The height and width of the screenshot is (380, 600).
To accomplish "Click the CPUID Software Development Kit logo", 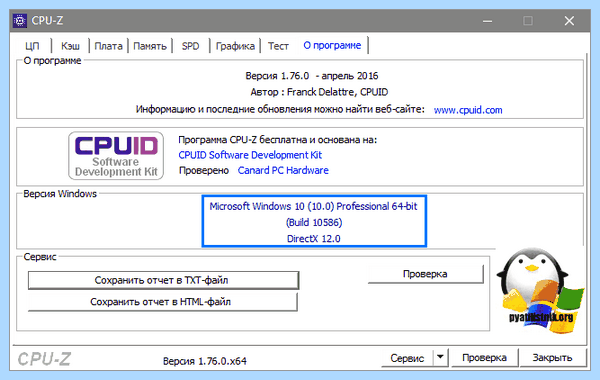I will point(116,155).
